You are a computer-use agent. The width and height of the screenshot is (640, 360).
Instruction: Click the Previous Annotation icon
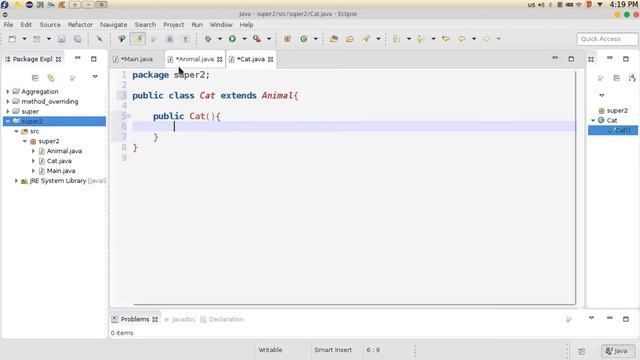(x=420, y=39)
